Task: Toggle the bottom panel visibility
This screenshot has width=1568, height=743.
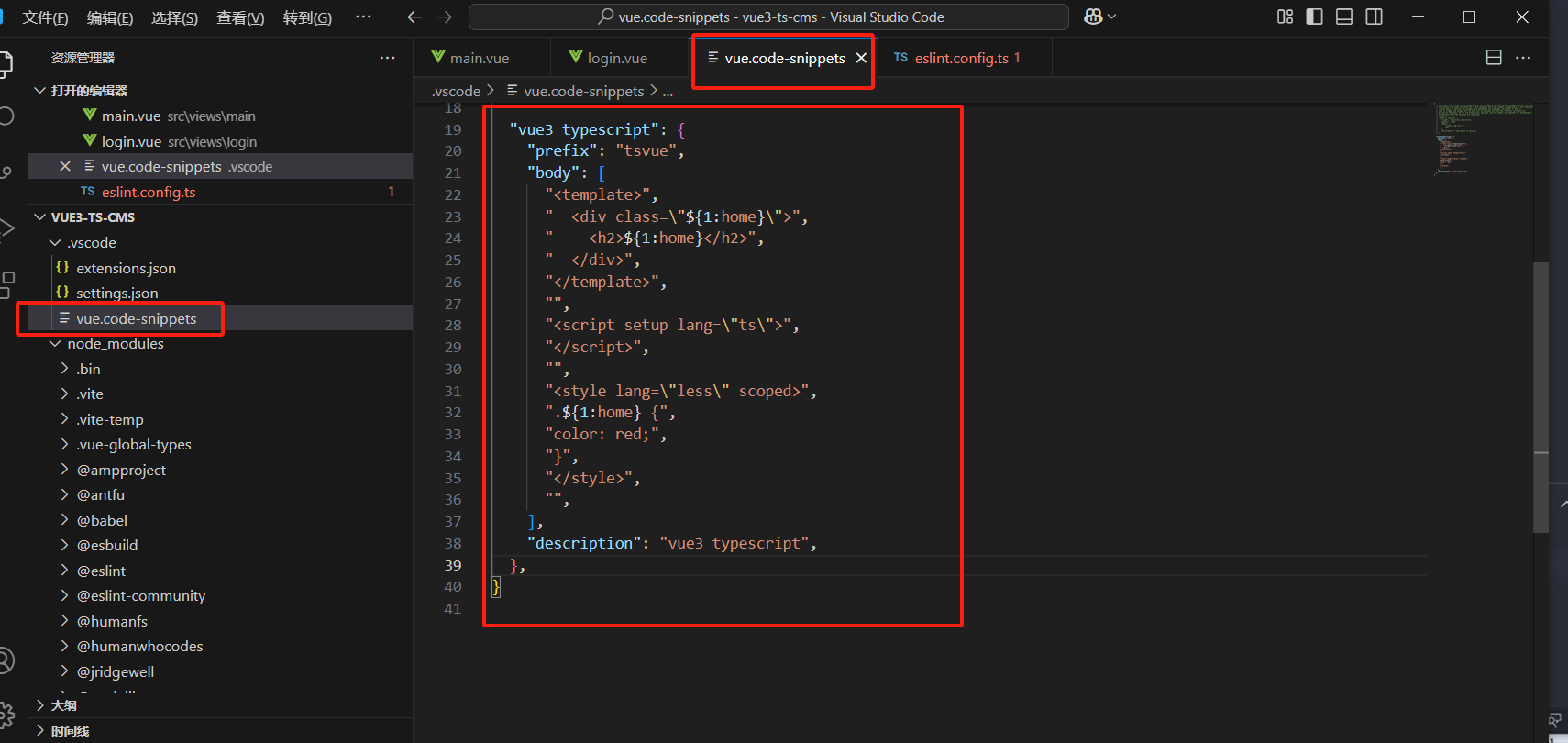Action: 1344,17
